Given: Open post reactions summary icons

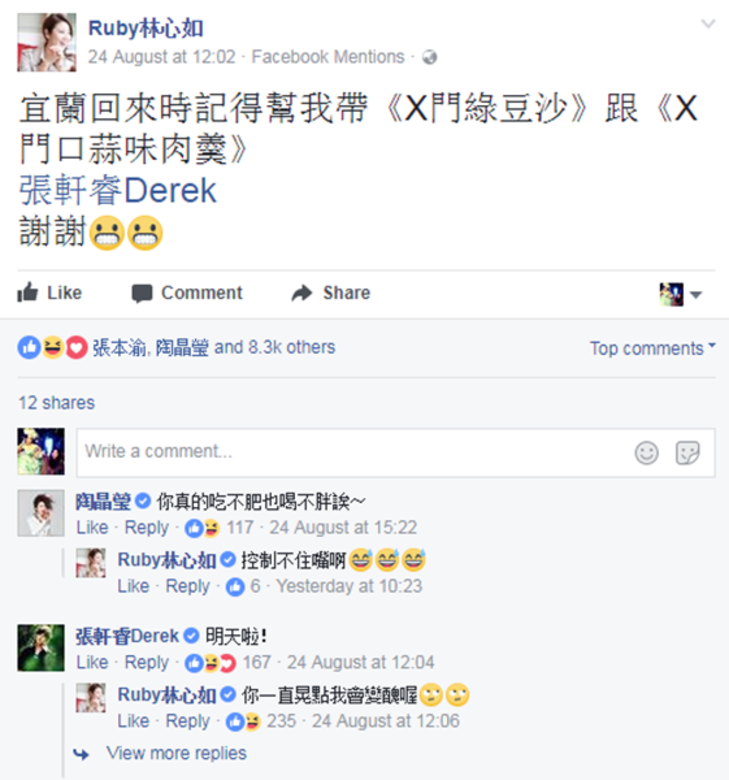Looking at the screenshot, I should pos(53,347).
